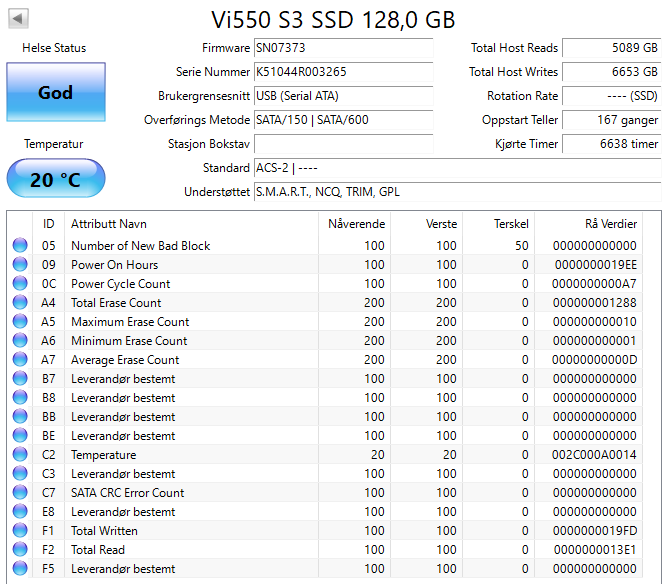Click status orb for Total Erase Count
This screenshot has height=584, width=669.
[20, 302]
